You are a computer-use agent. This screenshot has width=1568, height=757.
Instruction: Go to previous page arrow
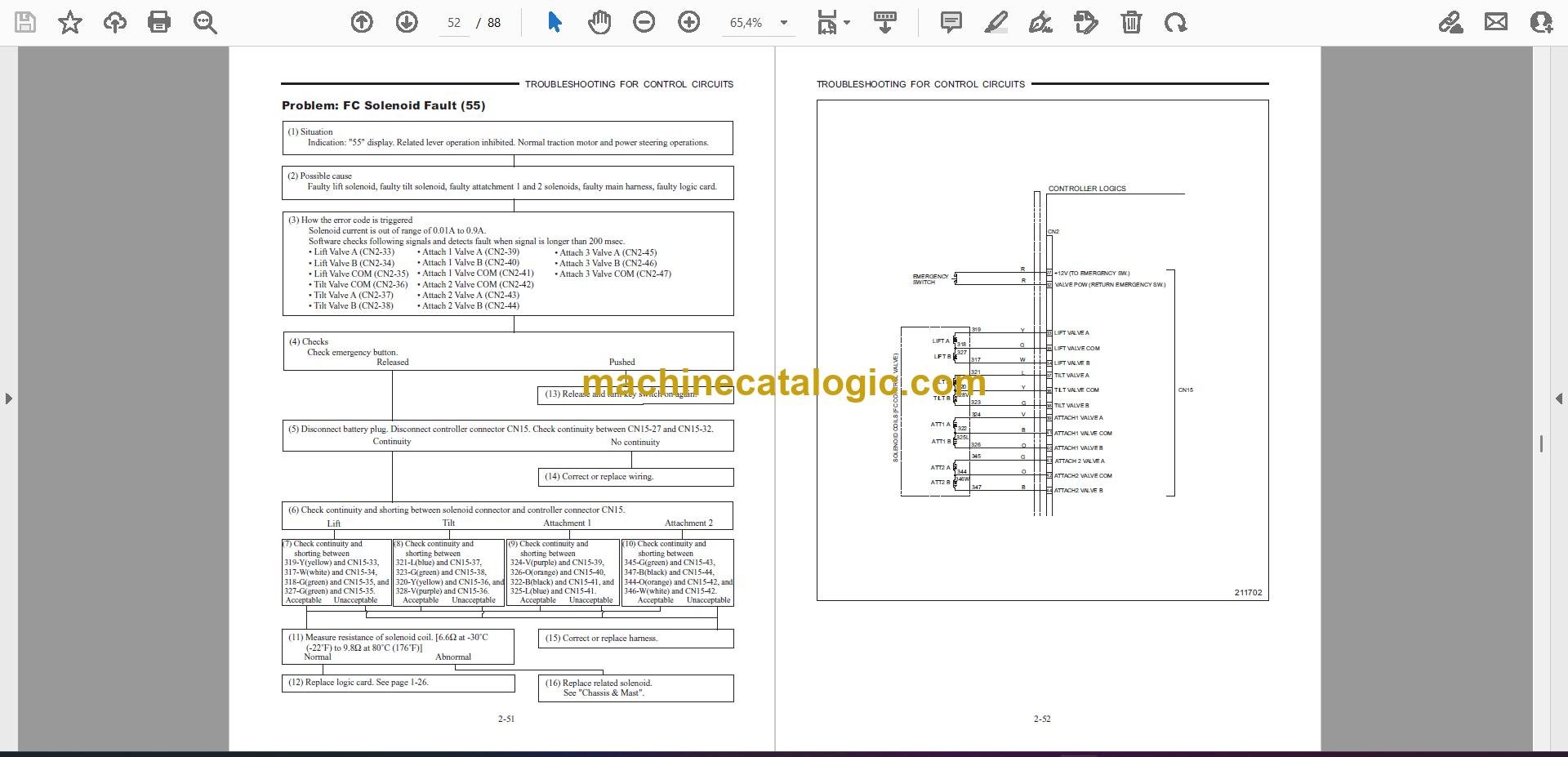coord(362,22)
